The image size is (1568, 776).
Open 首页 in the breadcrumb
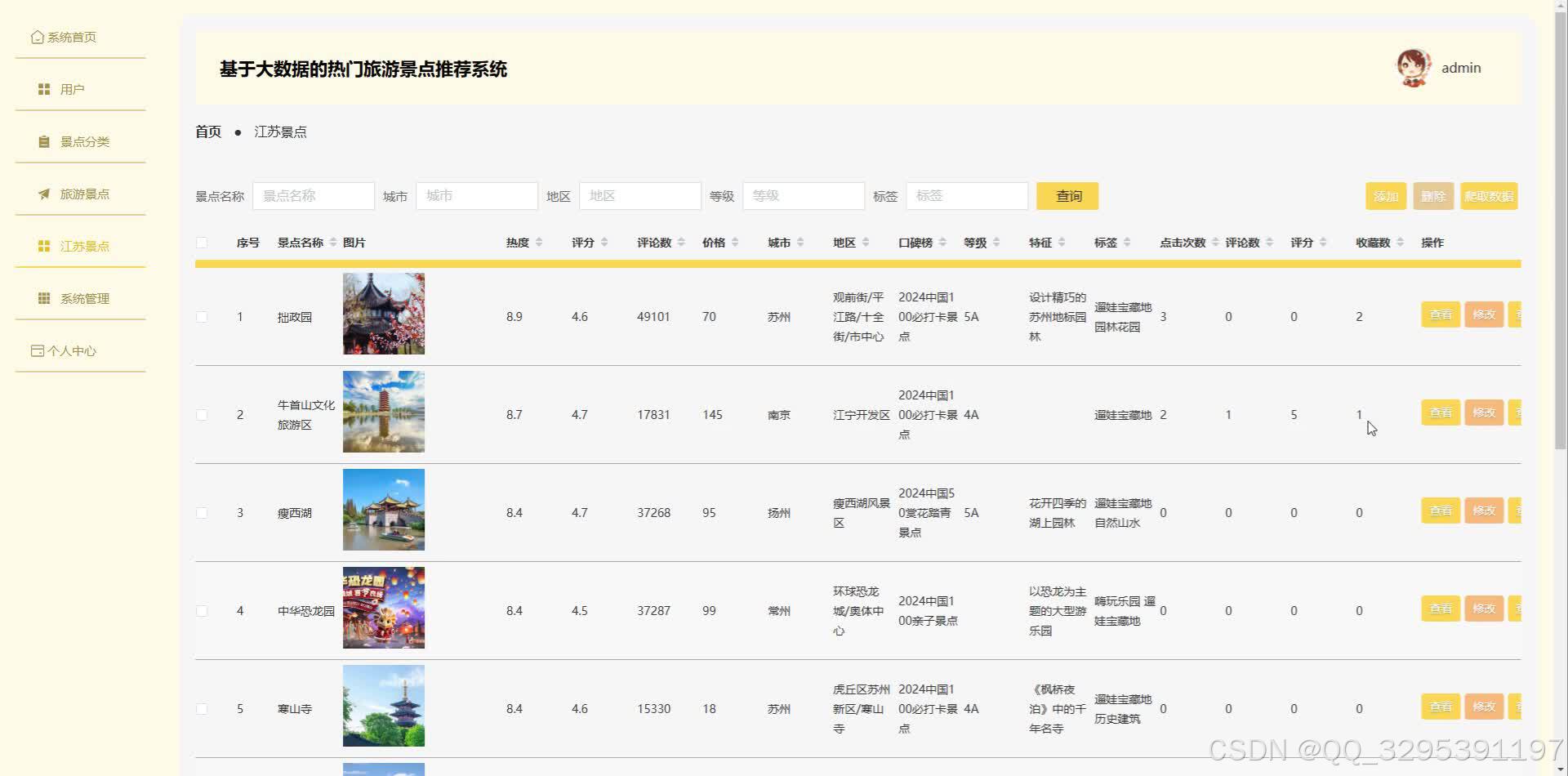point(207,132)
